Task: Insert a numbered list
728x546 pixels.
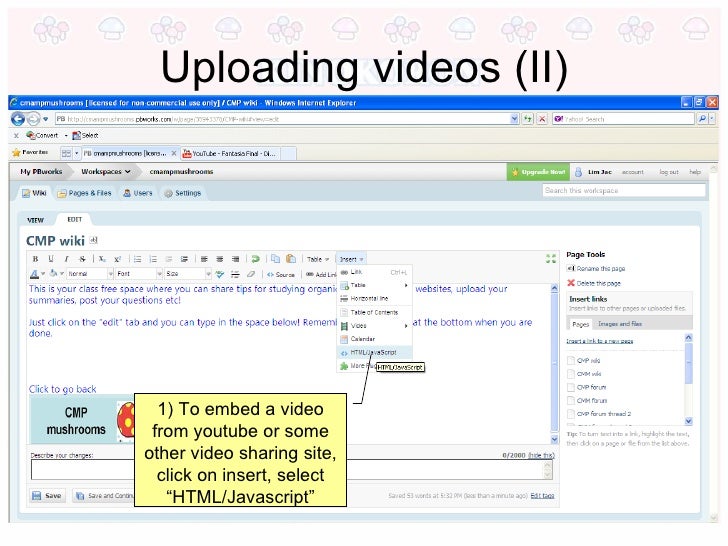Action: [153, 259]
